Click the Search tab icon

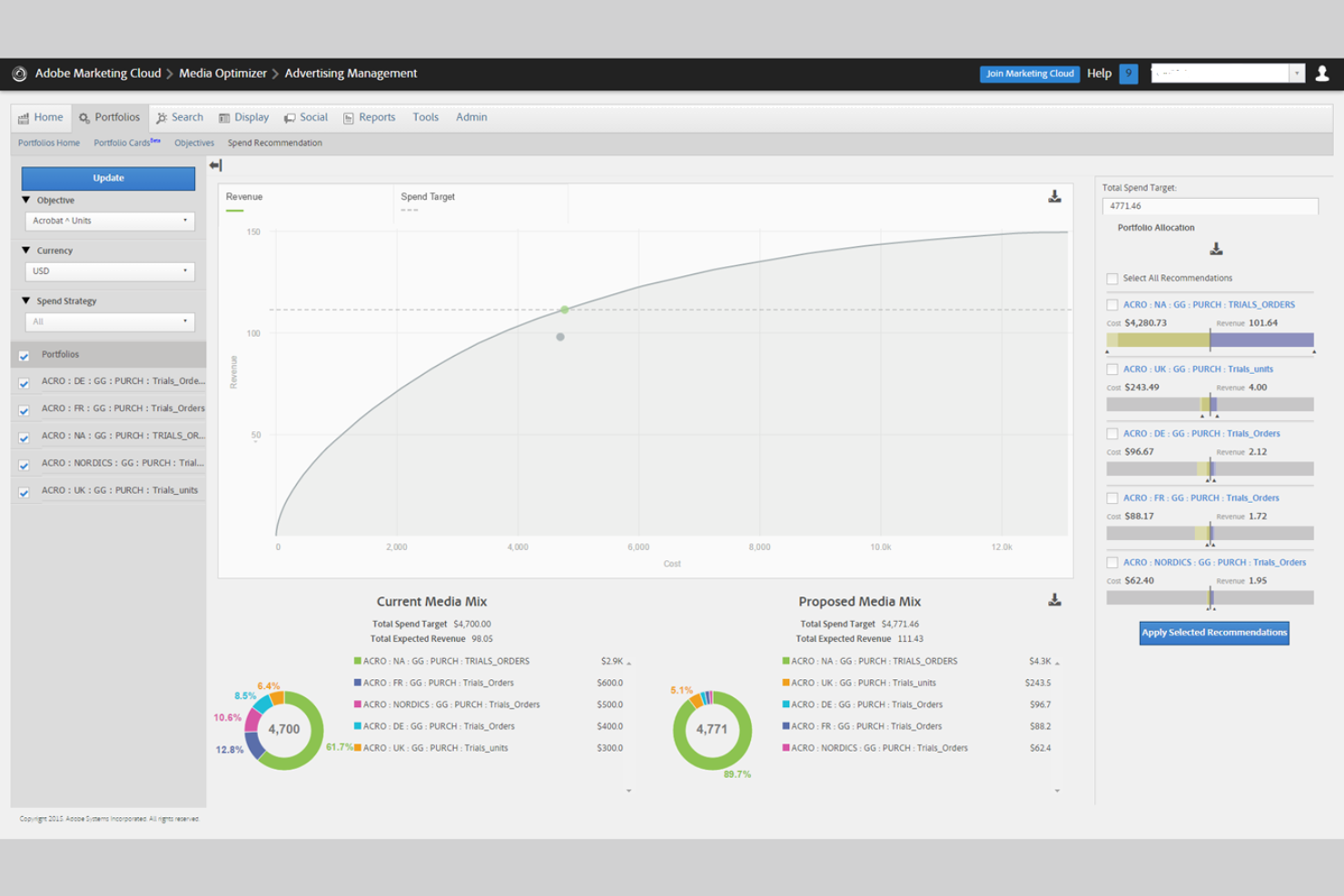click(162, 118)
